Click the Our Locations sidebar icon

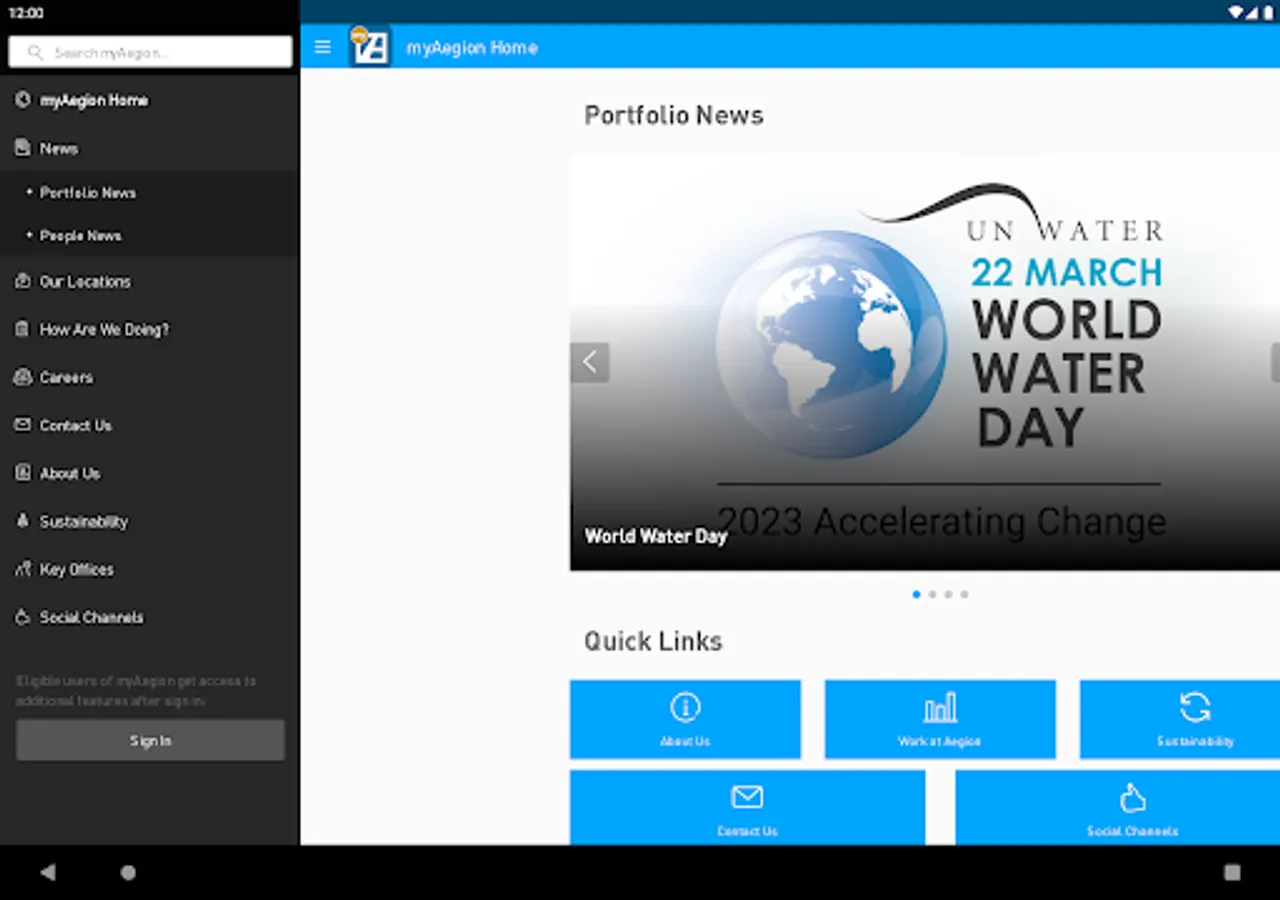coord(23,282)
